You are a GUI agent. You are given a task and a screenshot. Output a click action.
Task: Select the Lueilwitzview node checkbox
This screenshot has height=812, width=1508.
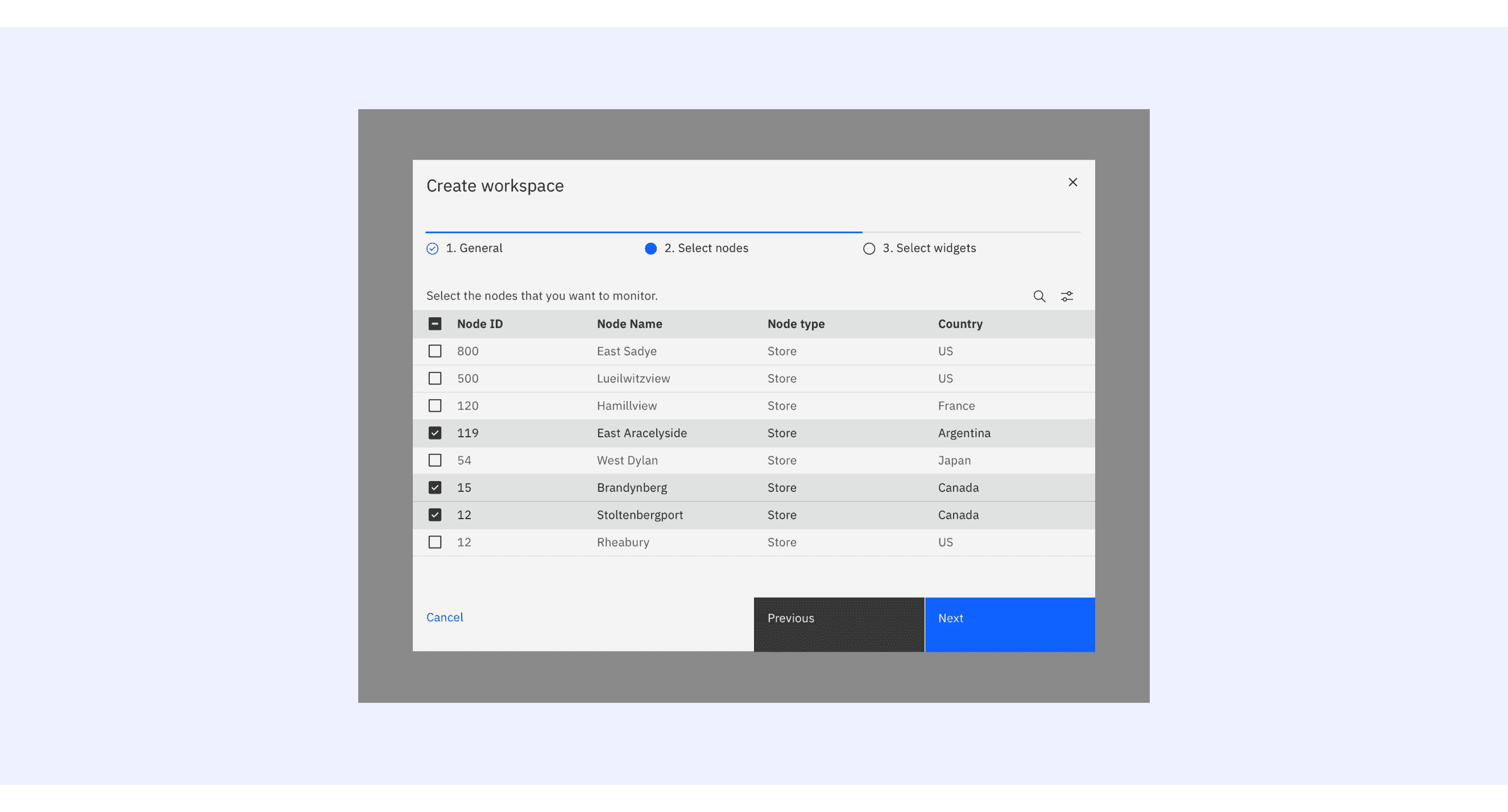[x=434, y=379]
